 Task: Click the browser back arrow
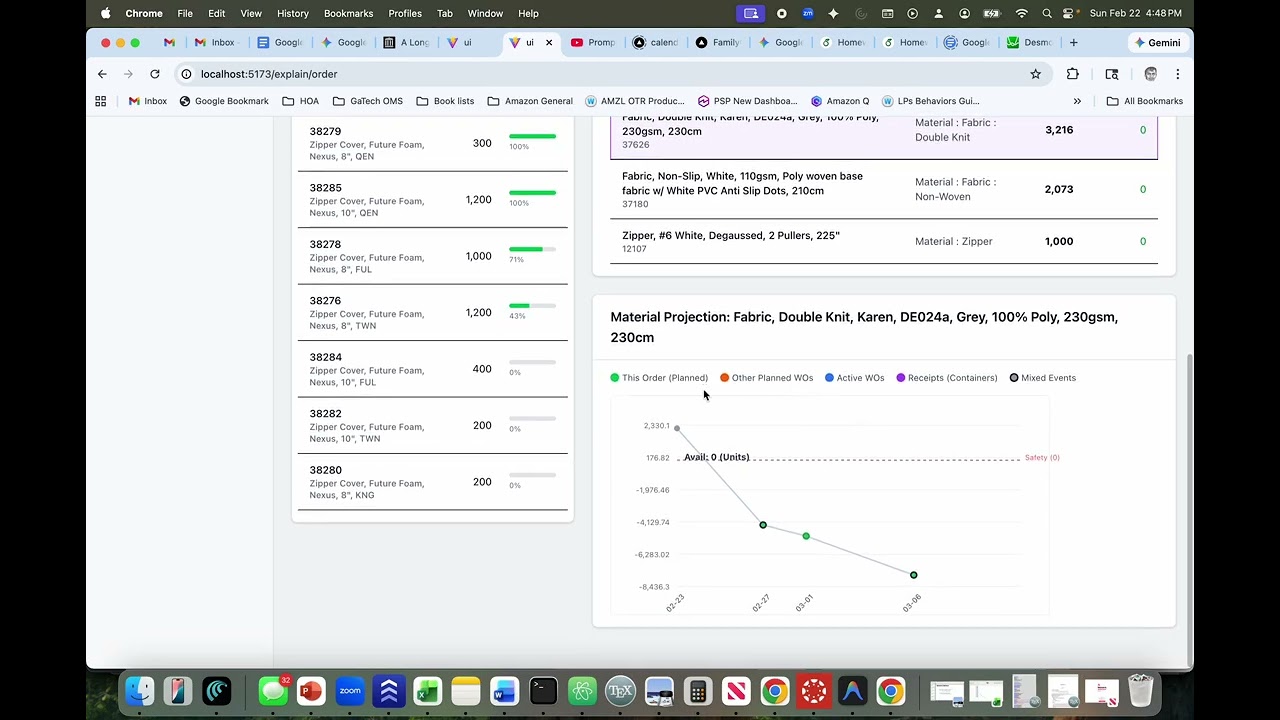click(102, 74)
